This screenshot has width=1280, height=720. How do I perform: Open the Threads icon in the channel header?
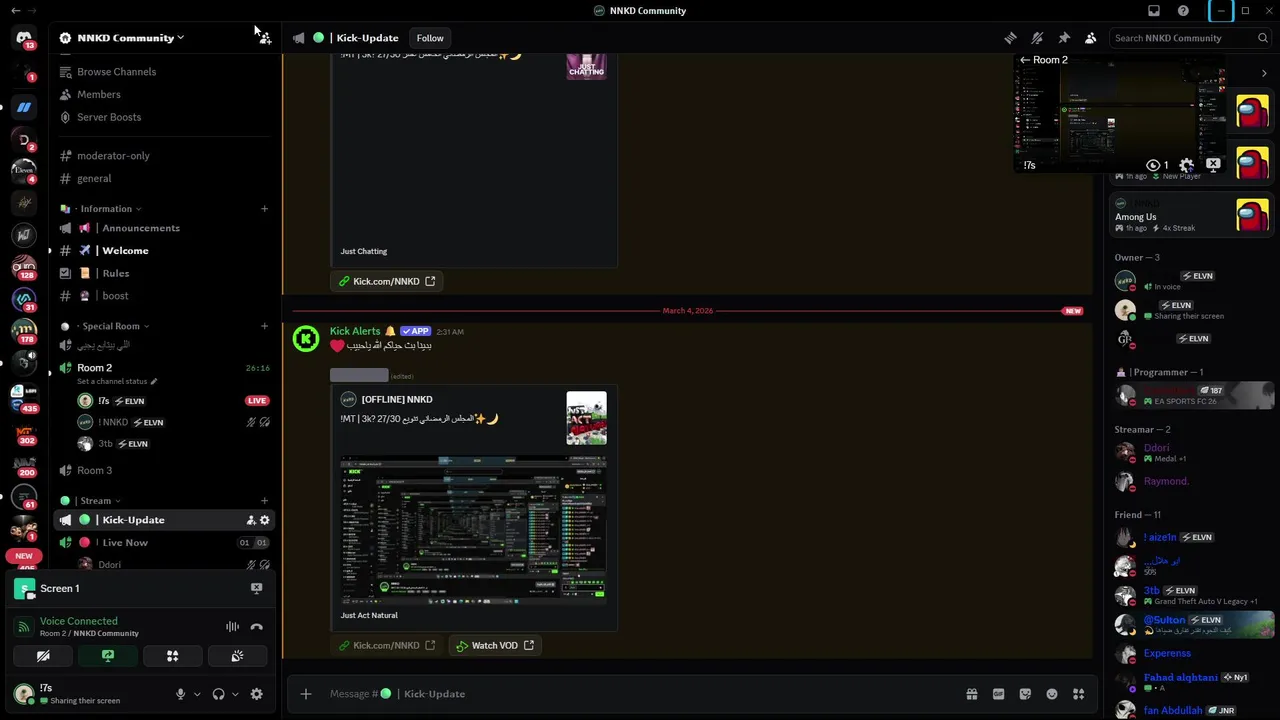pyautogui.click(x=1010, y=38)
